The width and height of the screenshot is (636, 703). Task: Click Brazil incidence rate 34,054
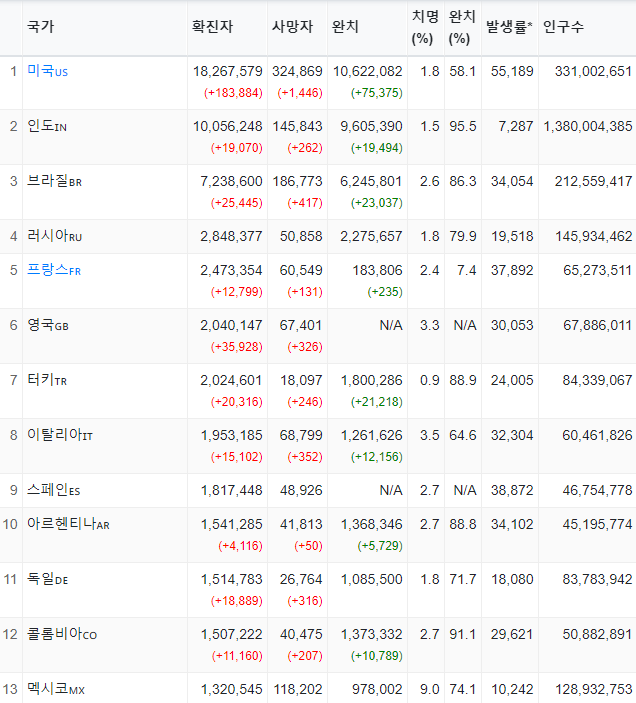(x=512, y=182)
